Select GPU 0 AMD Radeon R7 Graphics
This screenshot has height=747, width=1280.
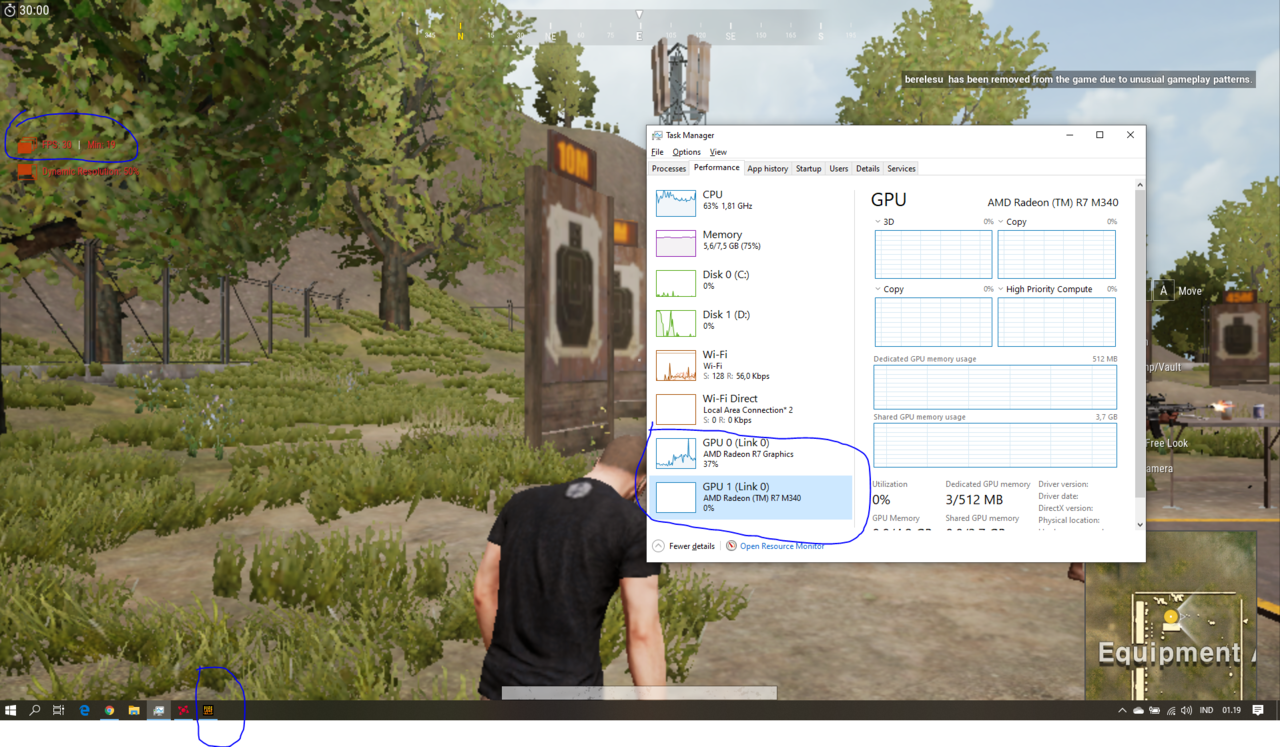click(x=750, y=453)
